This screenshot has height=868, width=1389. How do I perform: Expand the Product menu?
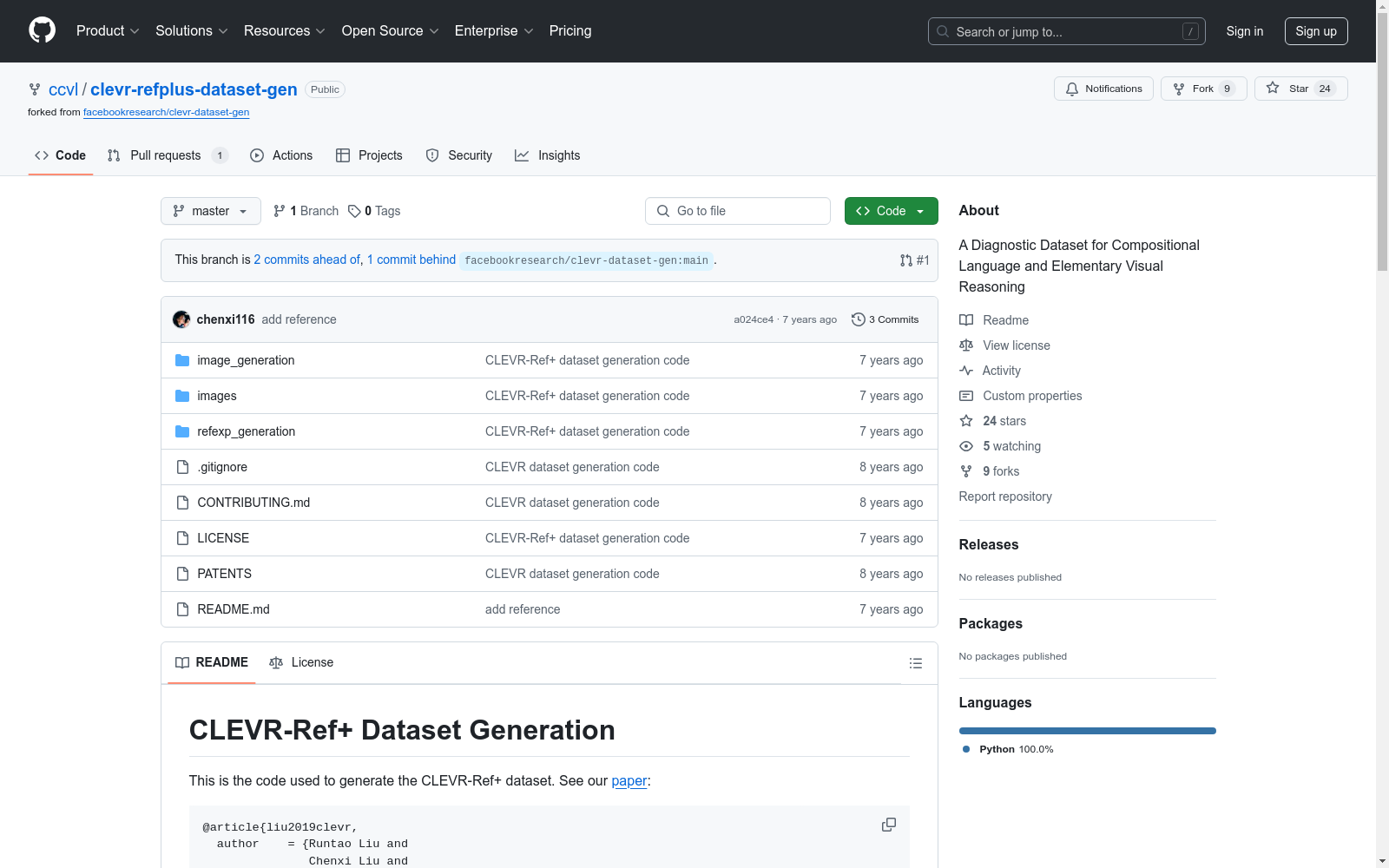(x=108, y=31)
